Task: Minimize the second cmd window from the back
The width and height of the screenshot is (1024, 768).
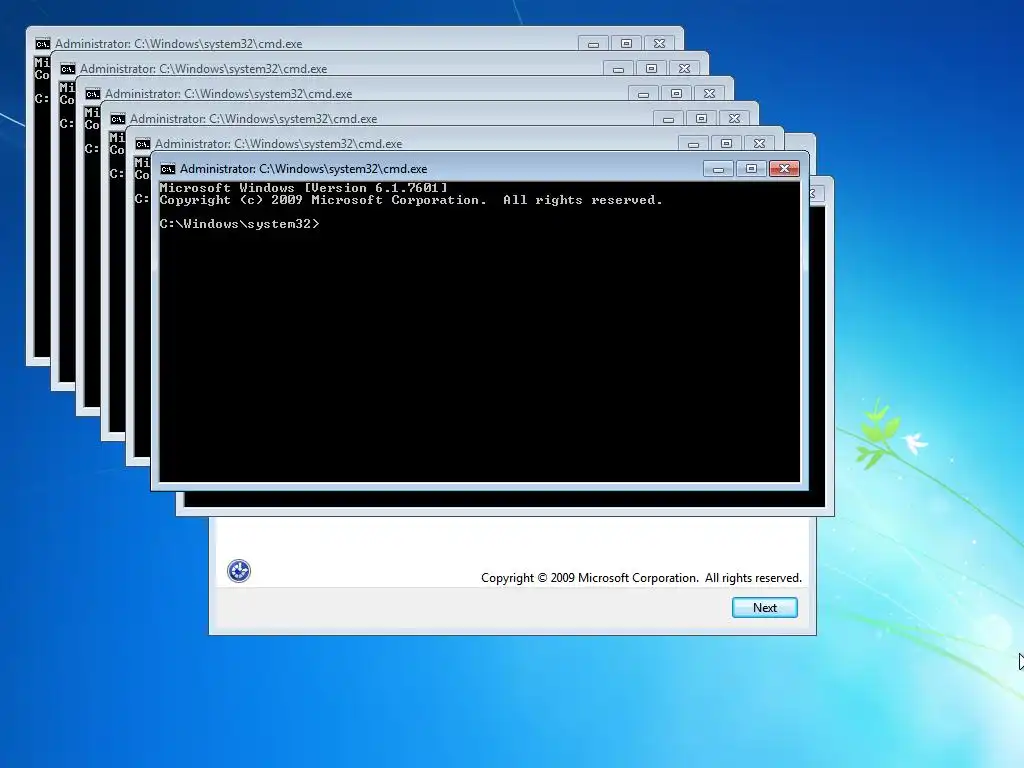Action: coord(618,69)
